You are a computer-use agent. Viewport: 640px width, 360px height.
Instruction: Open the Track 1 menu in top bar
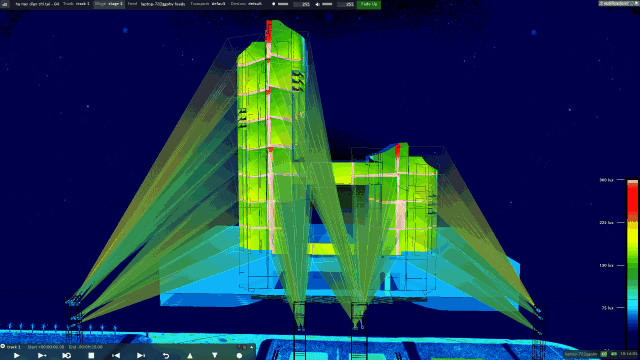coord(76,4)
